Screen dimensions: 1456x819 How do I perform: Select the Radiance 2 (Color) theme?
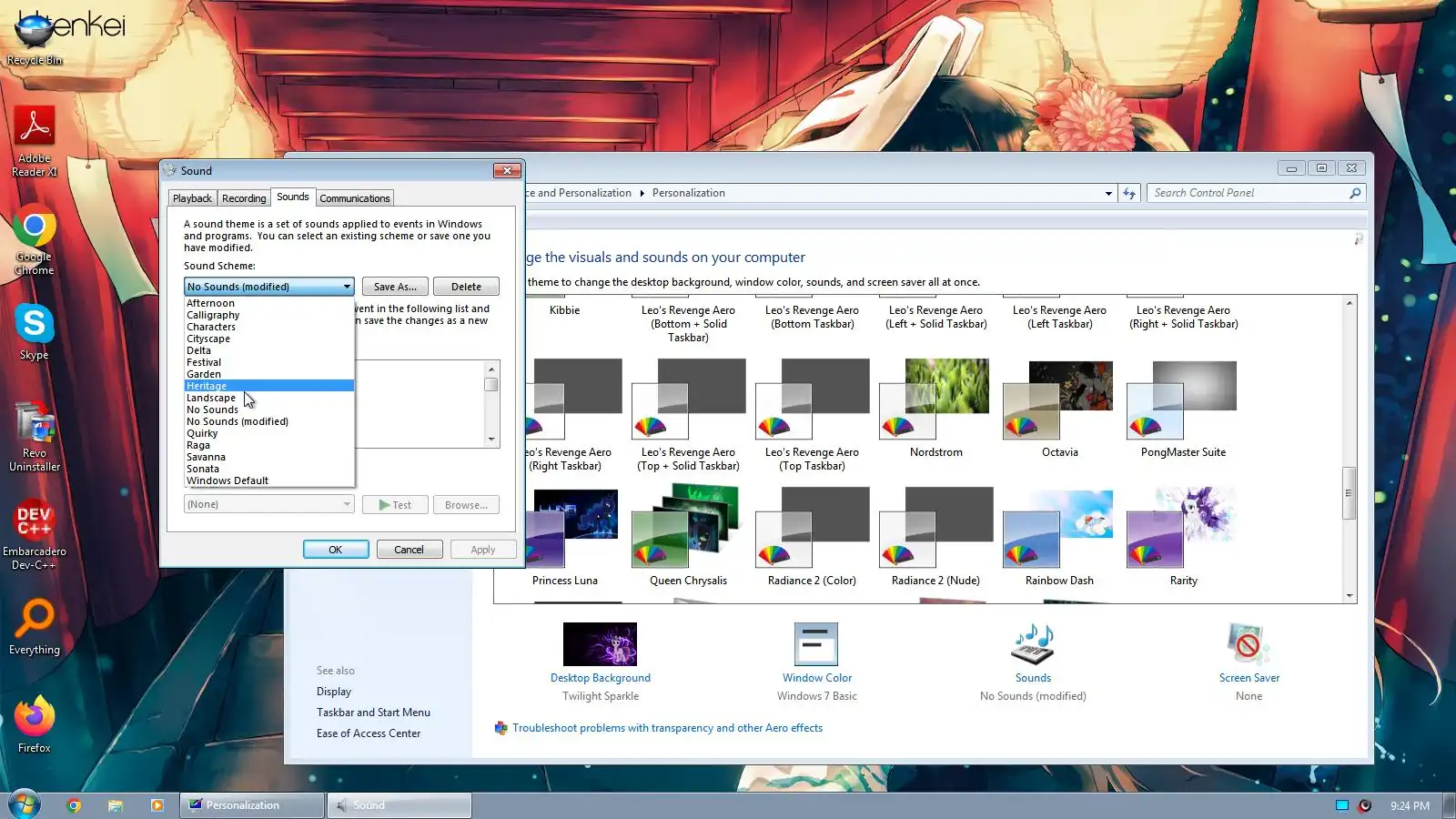812,537
